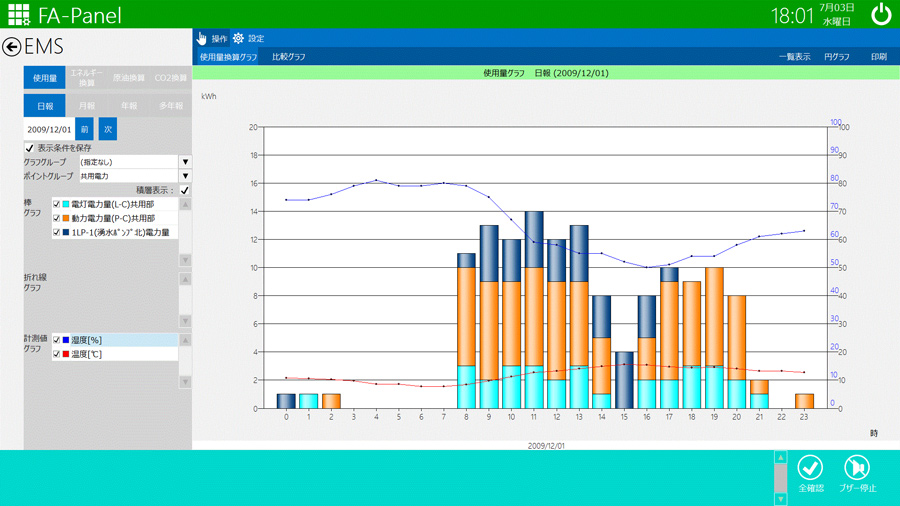Select 月報 period tab
The width and height of the screenshot is (900, 506).
click(x=87, y=106)
